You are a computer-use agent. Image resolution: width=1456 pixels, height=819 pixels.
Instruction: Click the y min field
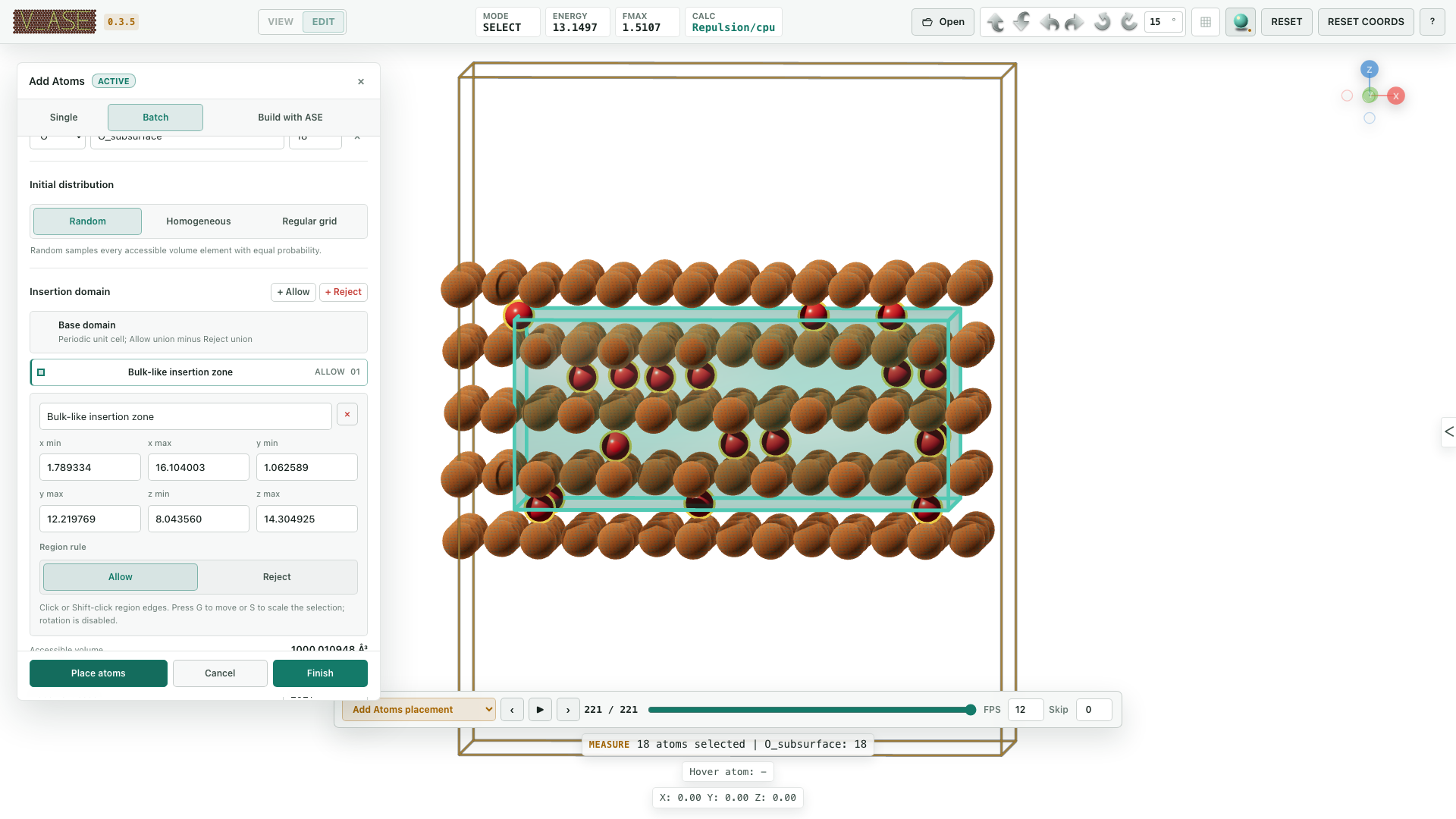click(307, 468)
